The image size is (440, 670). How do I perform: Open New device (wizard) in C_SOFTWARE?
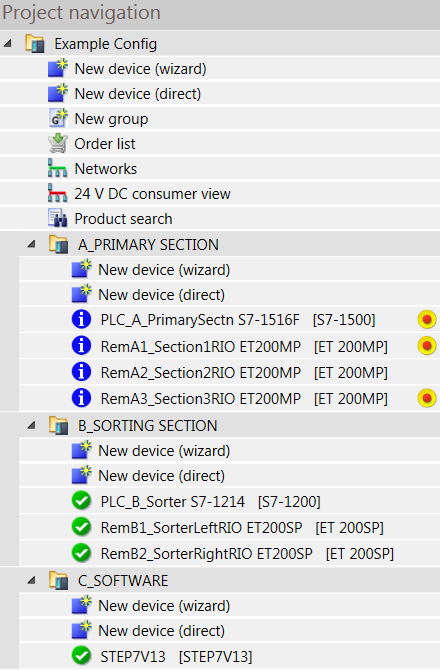coord(164,606)
